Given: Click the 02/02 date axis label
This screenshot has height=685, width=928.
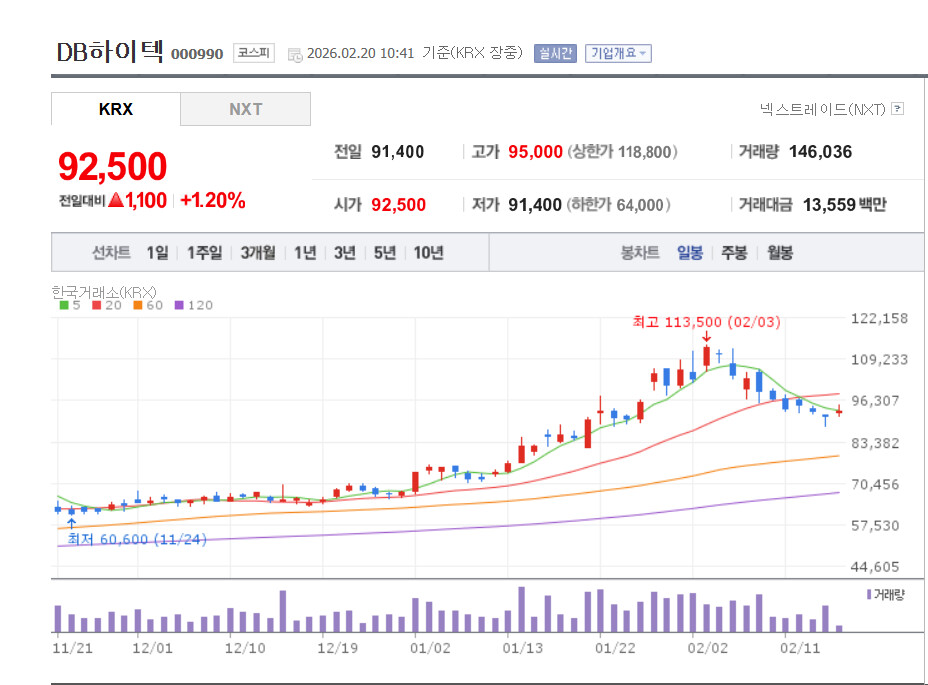Looking at the screenshot, I should click(707, 648).
